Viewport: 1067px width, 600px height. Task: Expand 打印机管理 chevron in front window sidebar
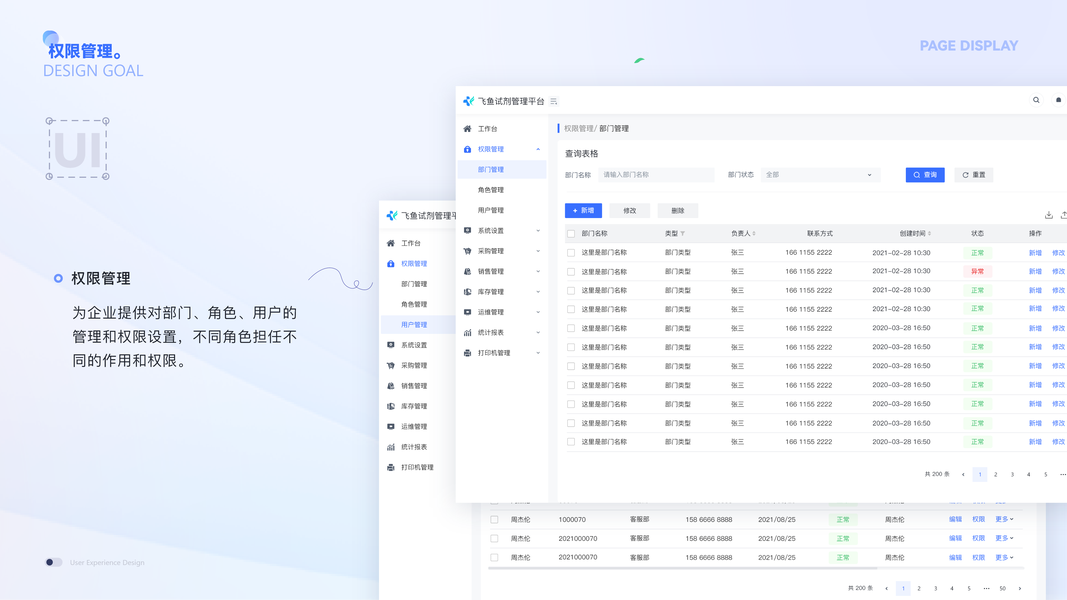(538, 353)
